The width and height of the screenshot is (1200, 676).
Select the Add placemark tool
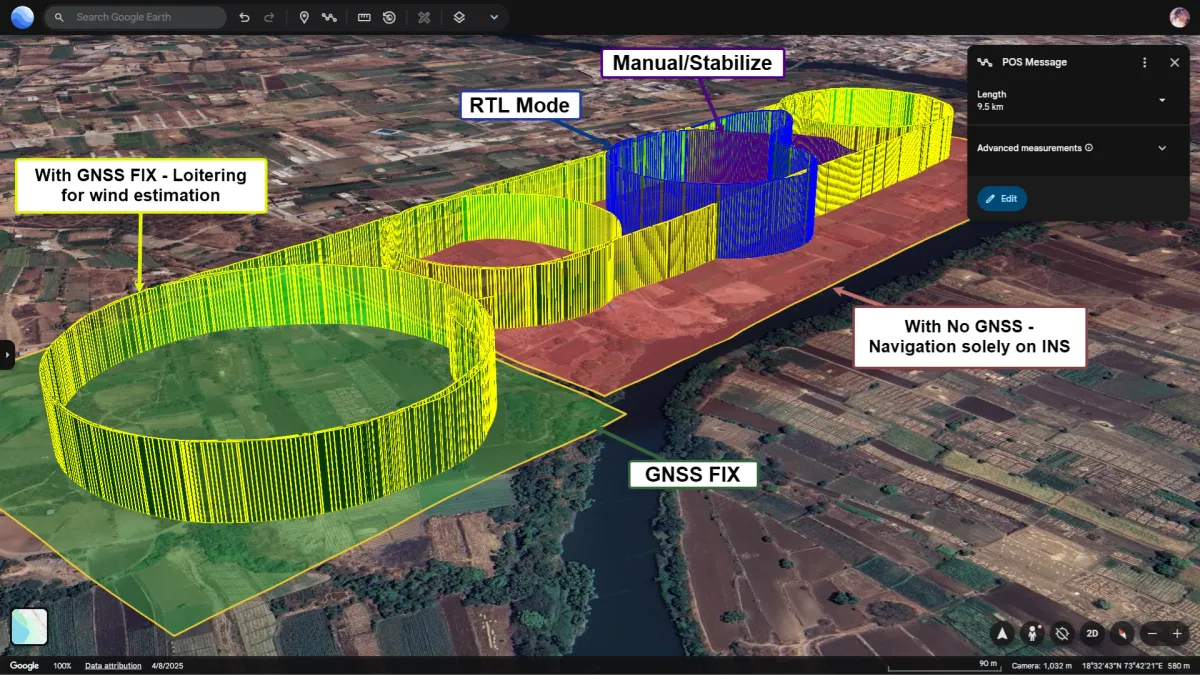[304, 17]
